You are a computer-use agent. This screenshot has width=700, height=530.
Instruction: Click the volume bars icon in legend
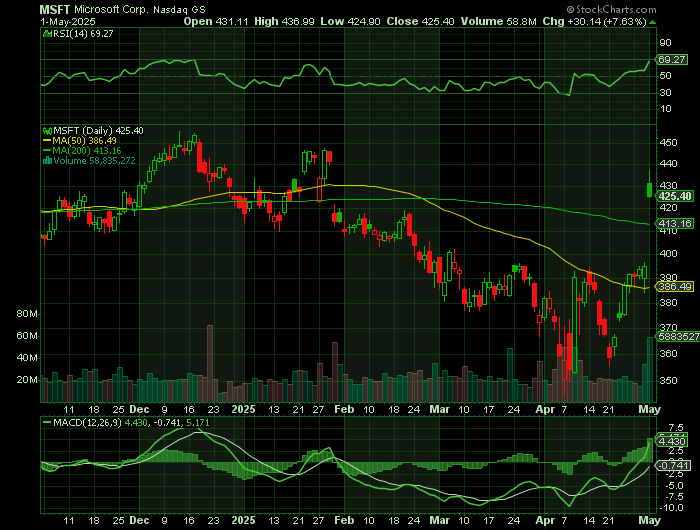point(47,160)
